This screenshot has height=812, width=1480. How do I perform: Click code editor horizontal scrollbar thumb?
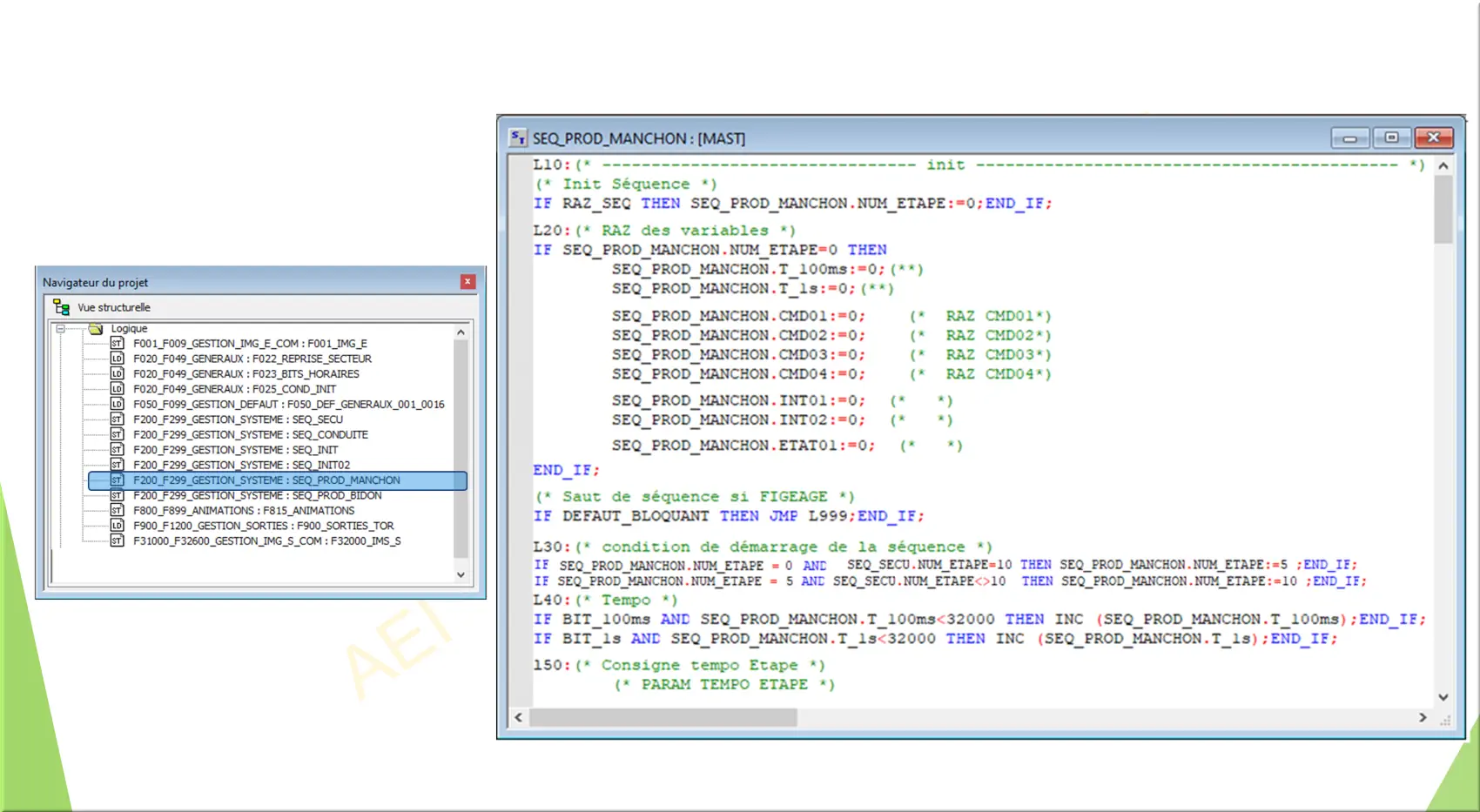663,717
